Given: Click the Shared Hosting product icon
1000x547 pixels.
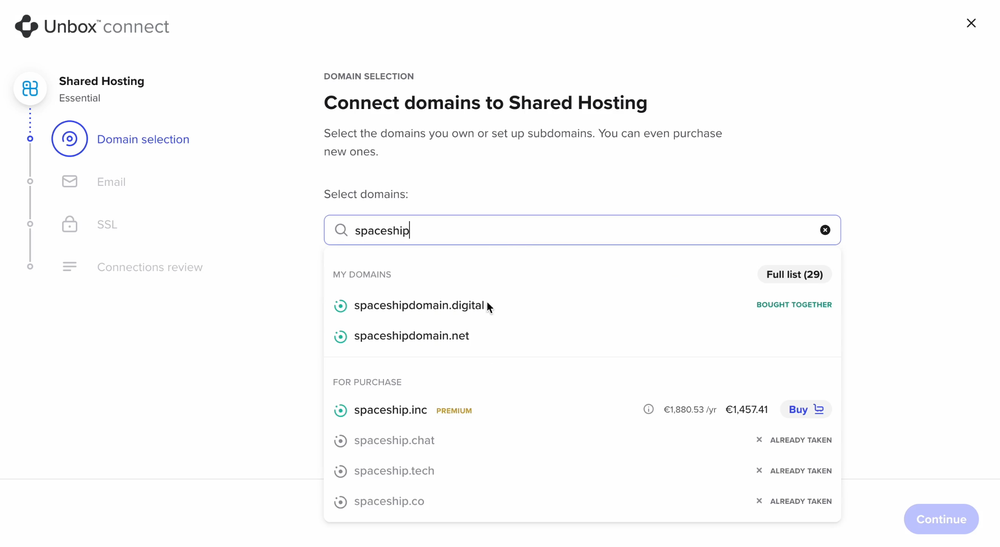Looking at the screenshot, I should (x=30, y=89).
